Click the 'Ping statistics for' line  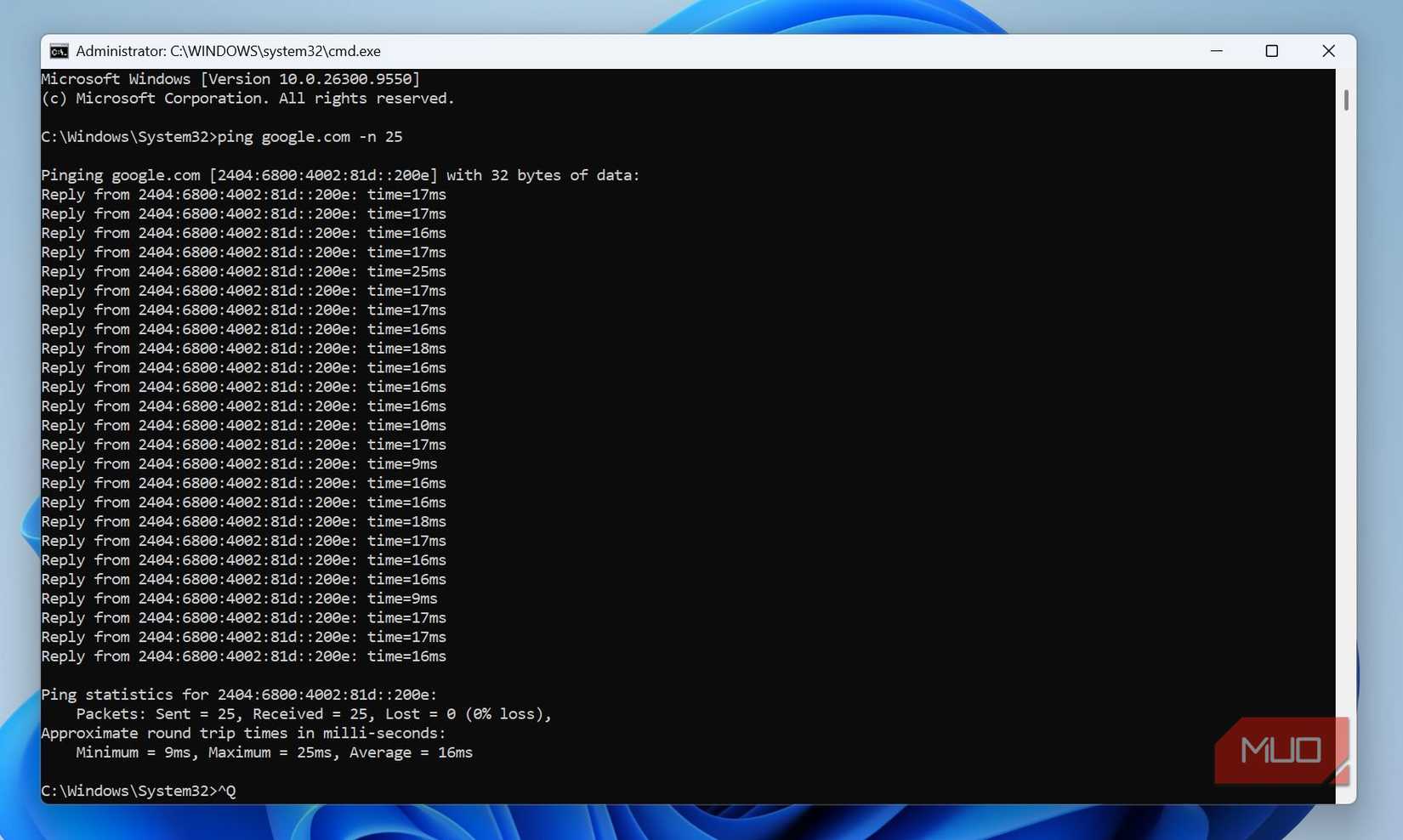click(239, 695)
